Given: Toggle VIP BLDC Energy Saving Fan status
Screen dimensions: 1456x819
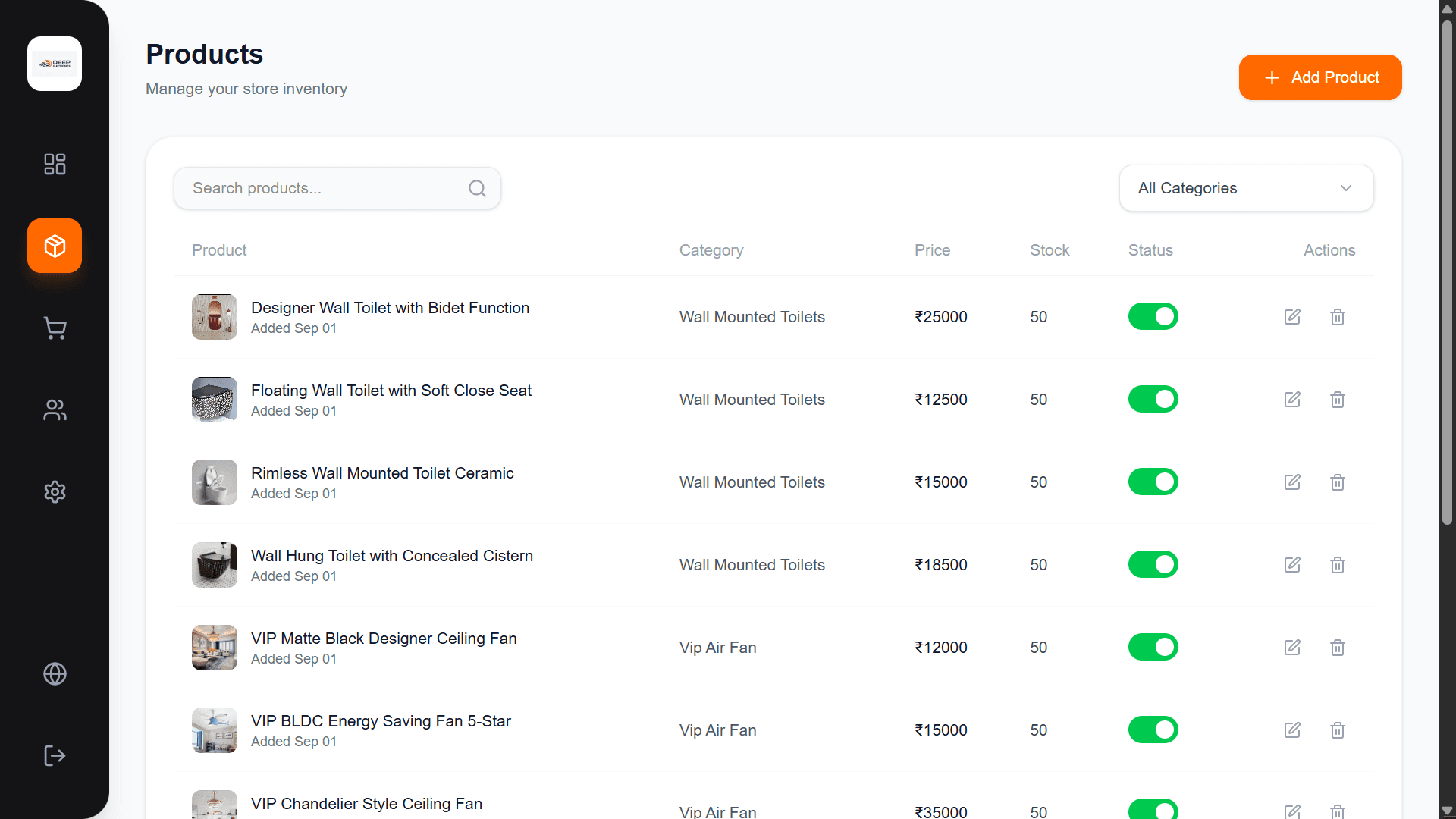Looking at the screenshot, I should 1153,730.
